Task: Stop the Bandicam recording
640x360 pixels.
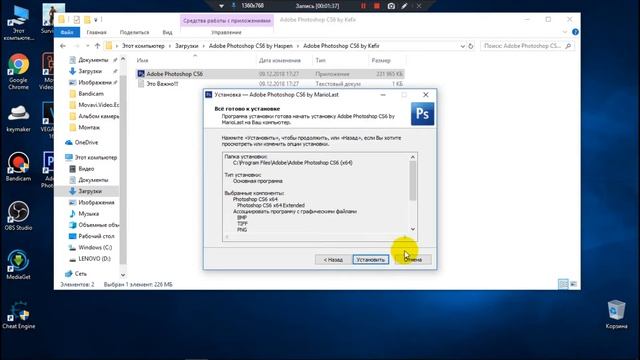Action: (377, 6)
